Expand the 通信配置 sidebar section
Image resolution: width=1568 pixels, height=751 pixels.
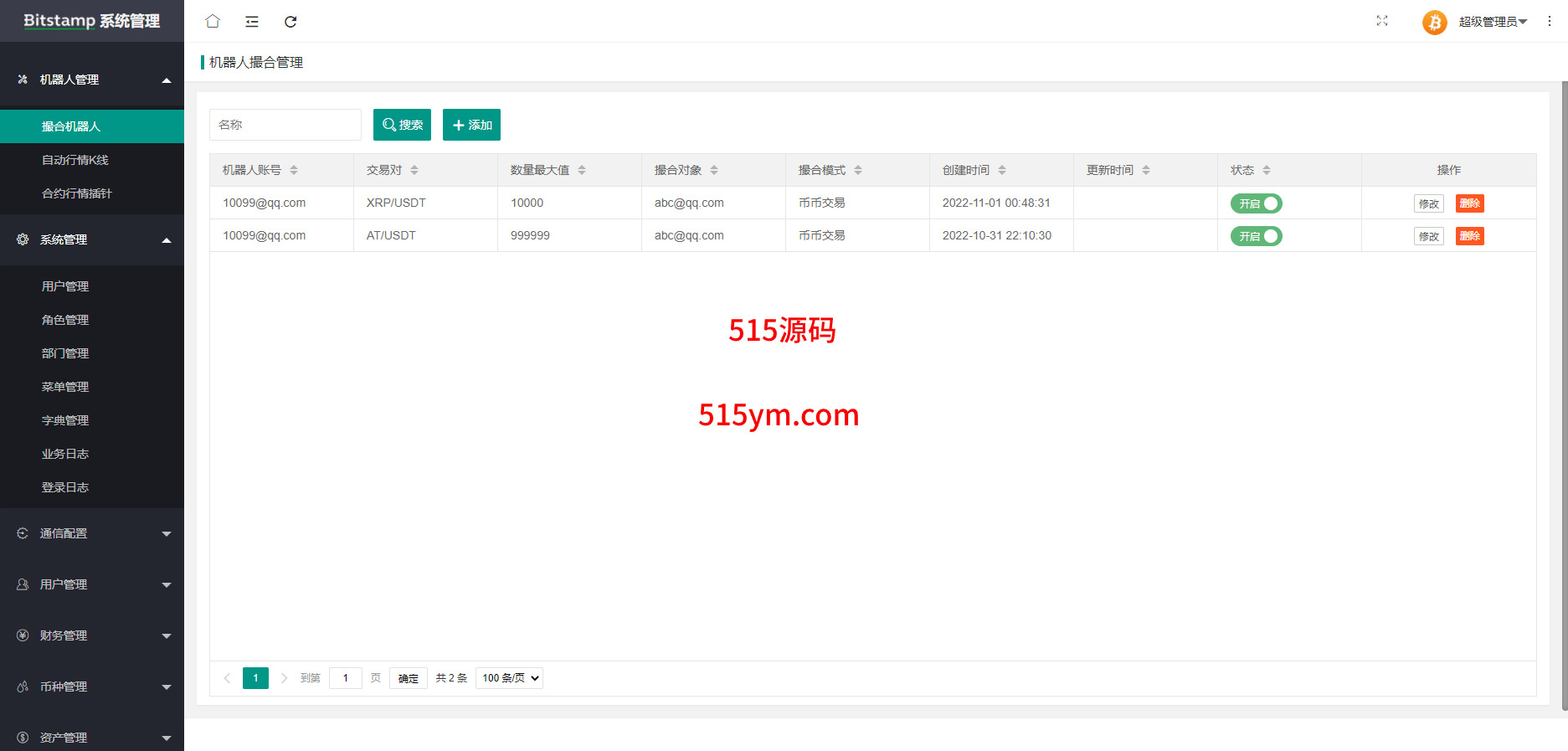[92, 533]
